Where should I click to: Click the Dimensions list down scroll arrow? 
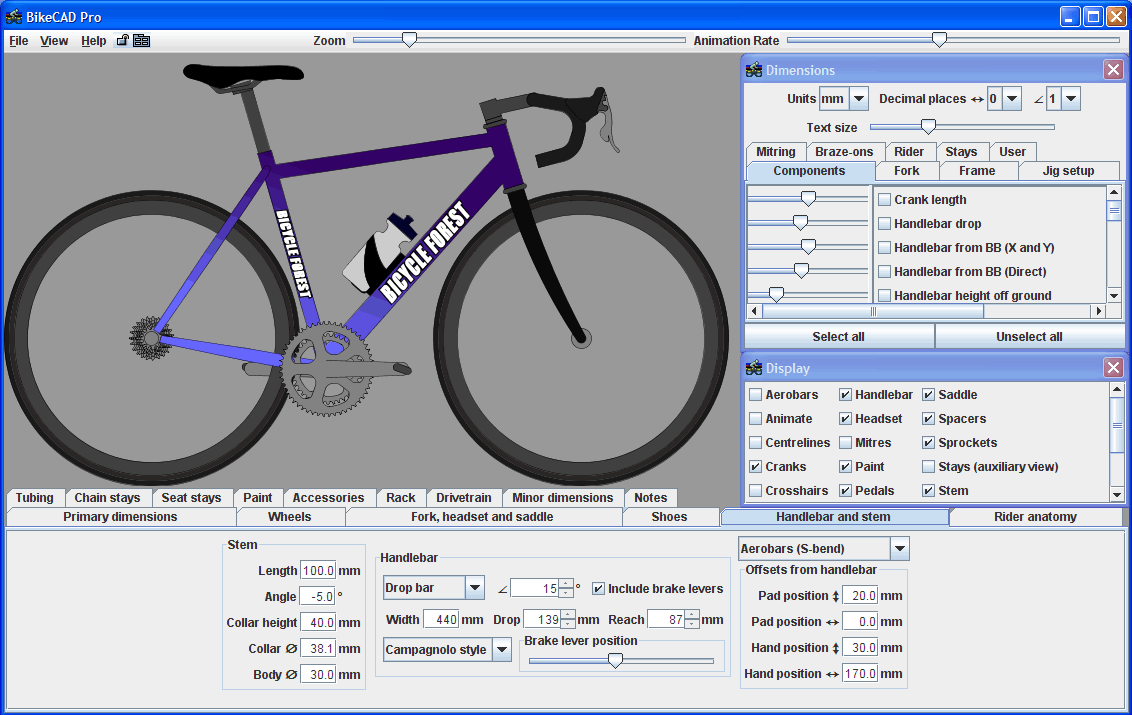(x=1113, y=296)
